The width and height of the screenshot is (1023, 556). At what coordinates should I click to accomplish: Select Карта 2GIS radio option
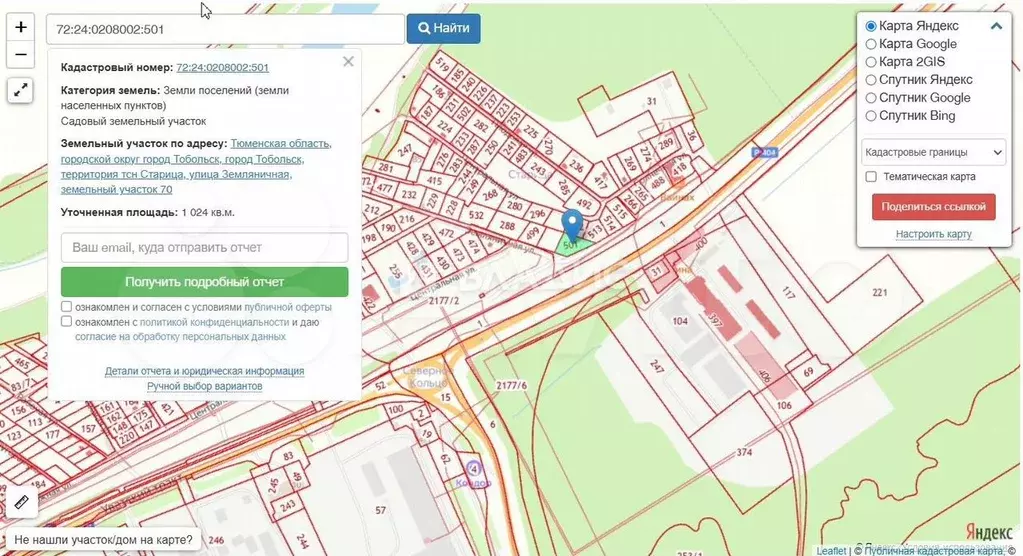click(871, 62)
